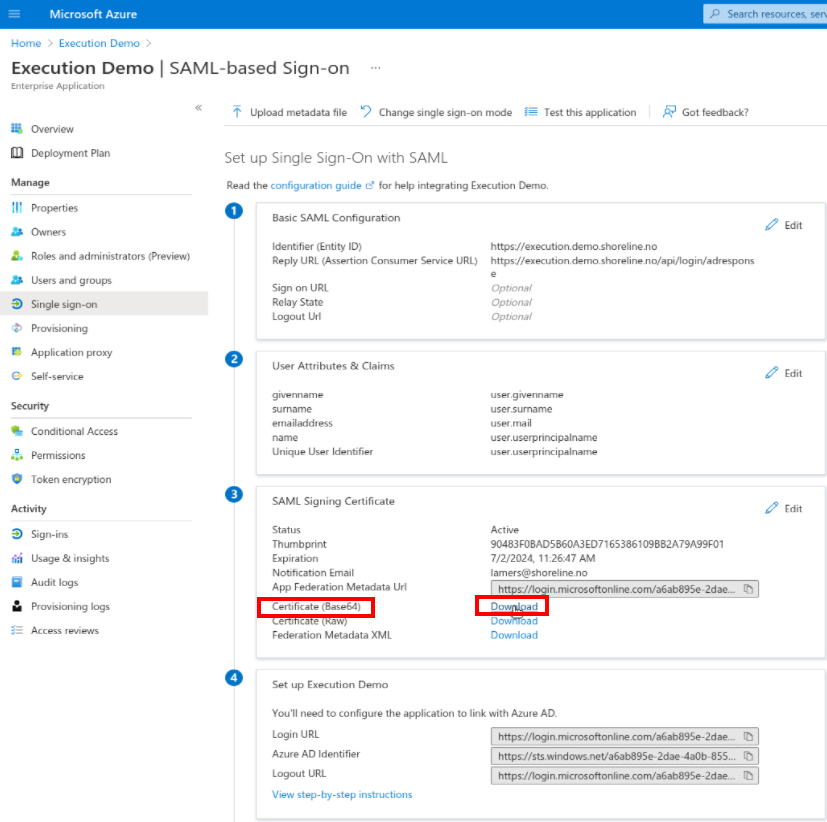Go to Users and groups
This screenshot has width=827, height=822.
pos(71,280)
